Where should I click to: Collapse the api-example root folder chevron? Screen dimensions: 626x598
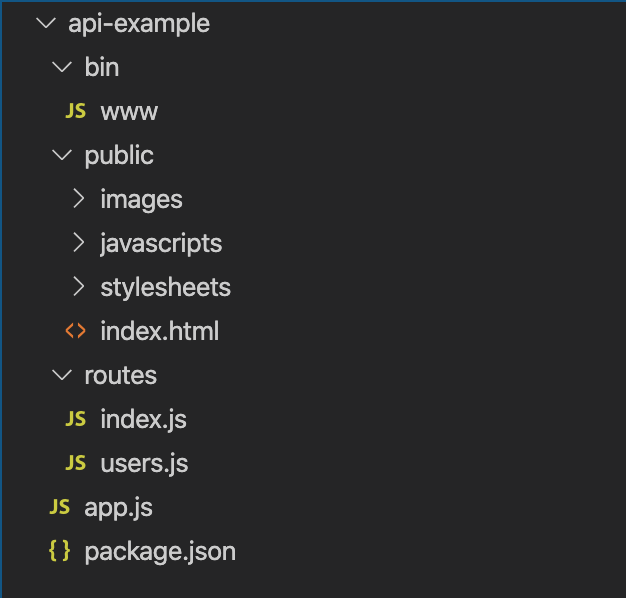click(46, 23)
